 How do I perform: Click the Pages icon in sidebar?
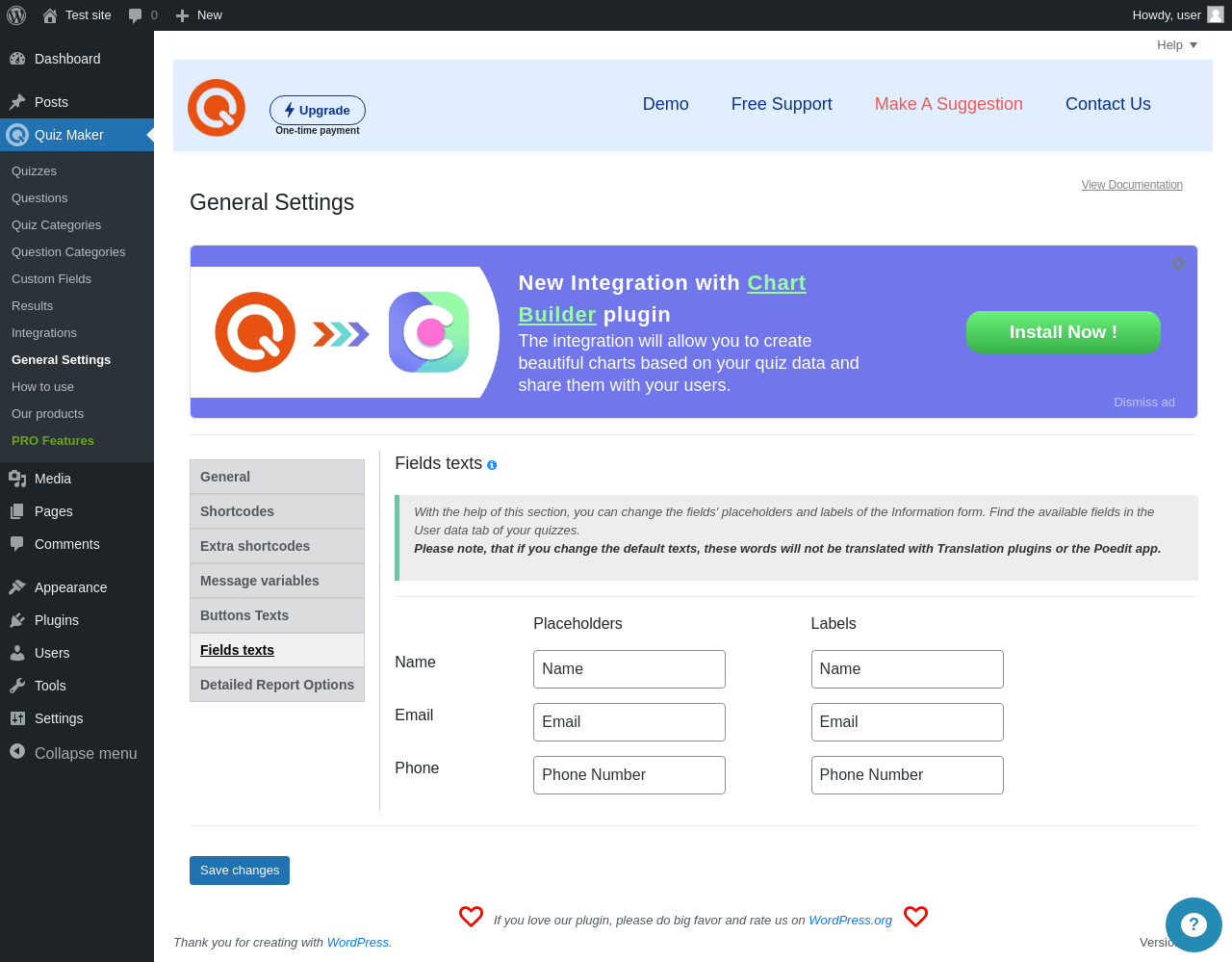click(x=17, y=511)
